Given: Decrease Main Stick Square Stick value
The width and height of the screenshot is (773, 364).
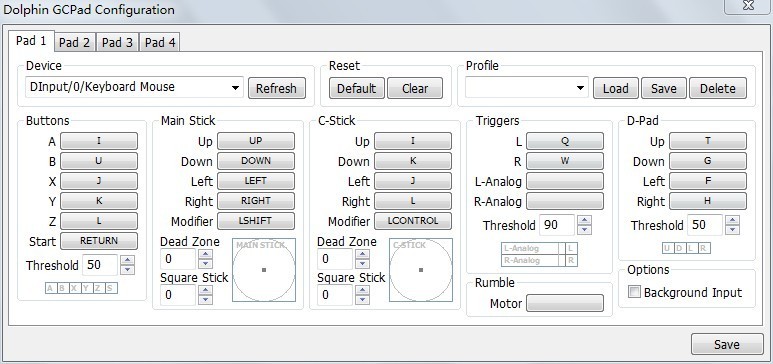Looking at the screenshot, I should (206, 300).
